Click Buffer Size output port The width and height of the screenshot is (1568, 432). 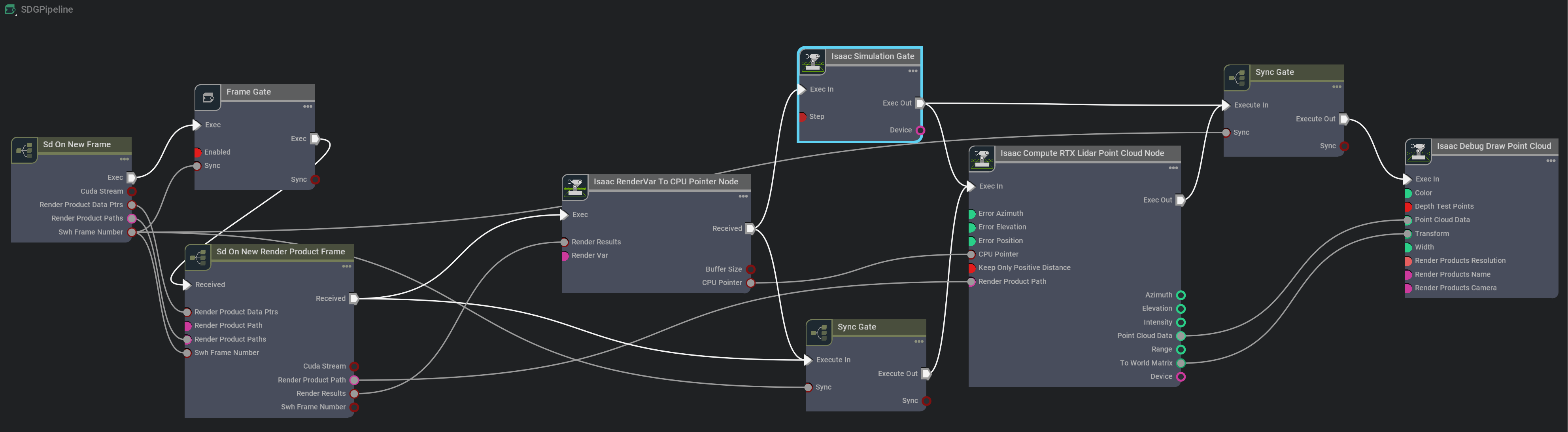750,269
